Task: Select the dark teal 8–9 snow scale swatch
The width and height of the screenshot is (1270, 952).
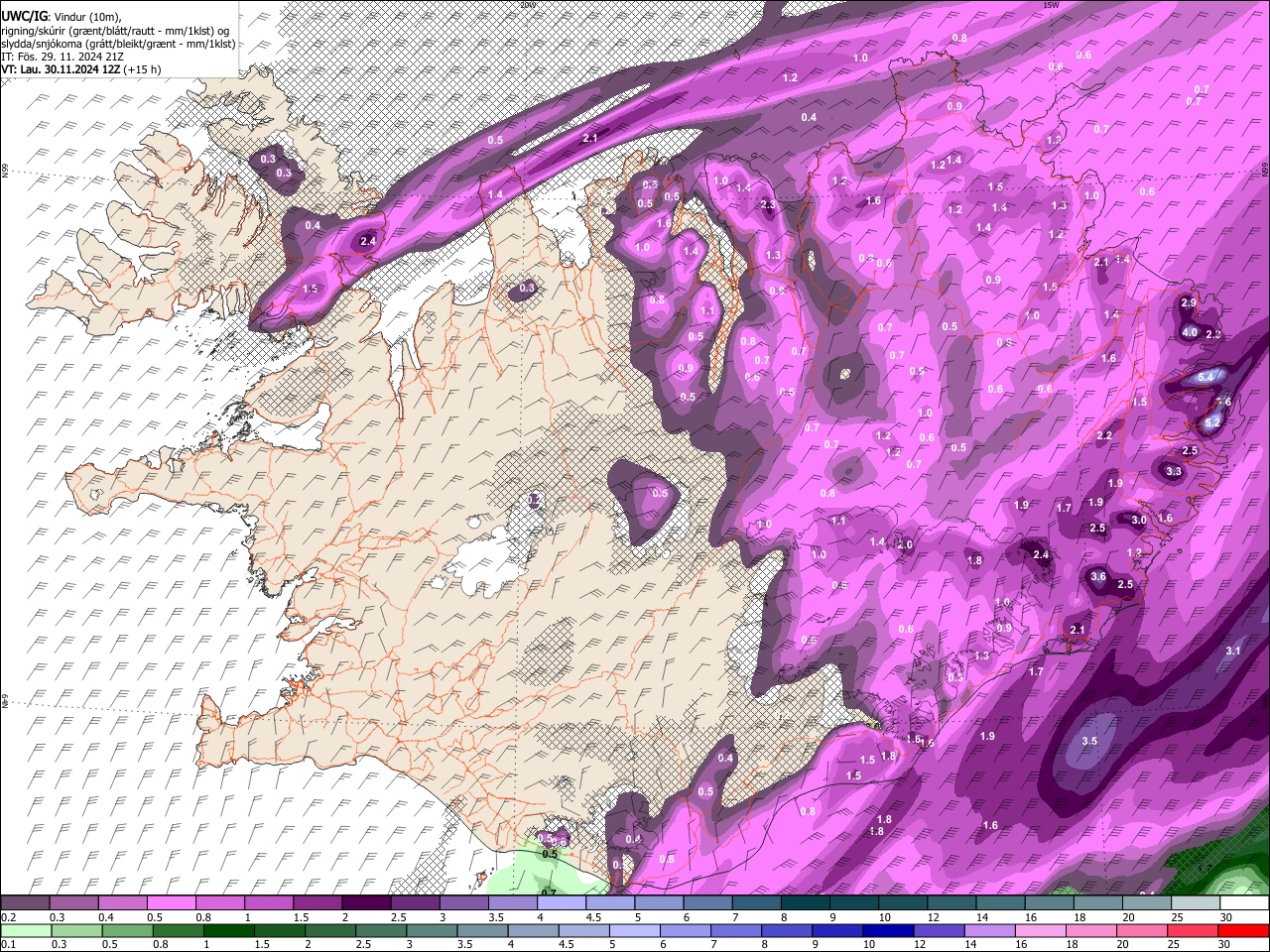Action: 806,902
